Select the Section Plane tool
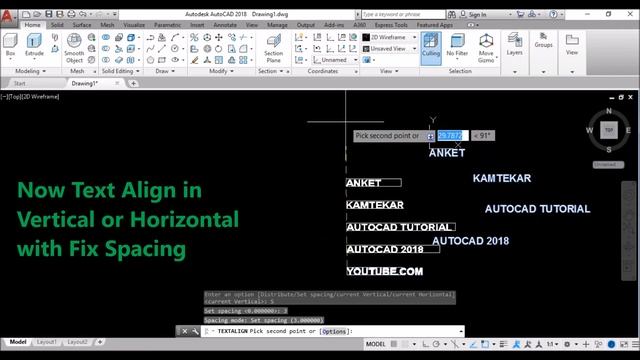 (273, 48)
